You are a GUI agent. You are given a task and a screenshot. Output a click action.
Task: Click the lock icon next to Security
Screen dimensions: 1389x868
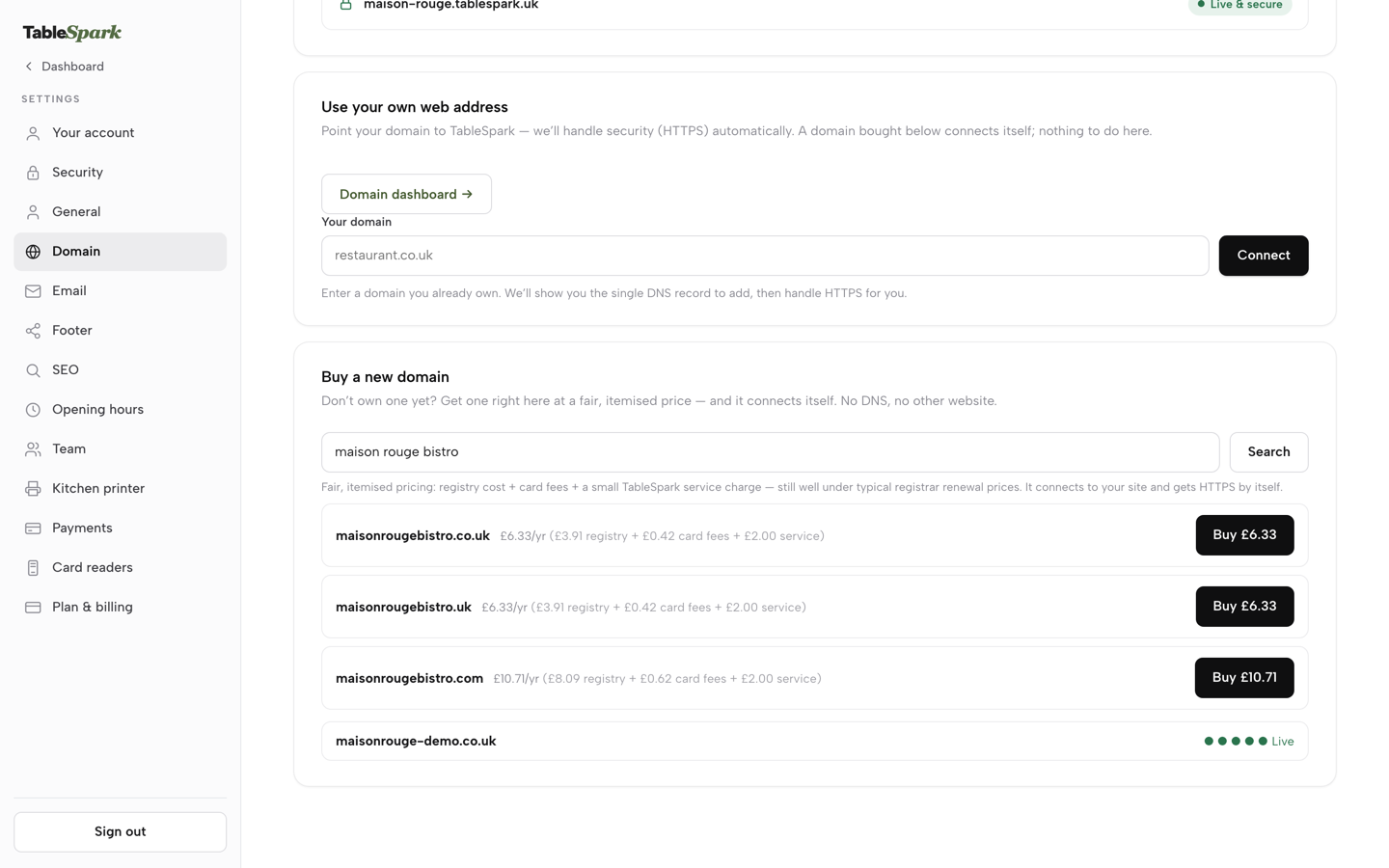pyautogui.click(x=33, y=173)
